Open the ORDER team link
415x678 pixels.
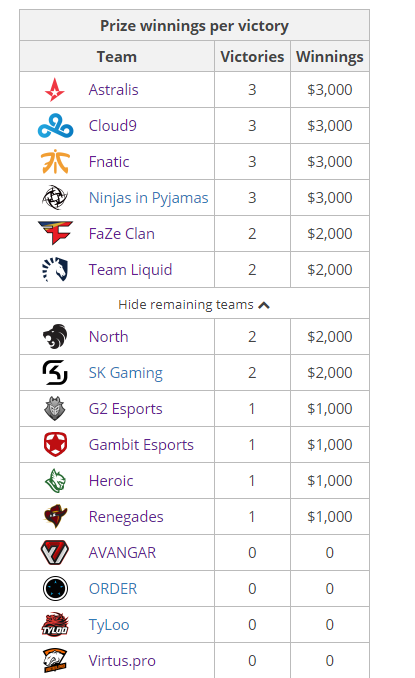point(113,588)
